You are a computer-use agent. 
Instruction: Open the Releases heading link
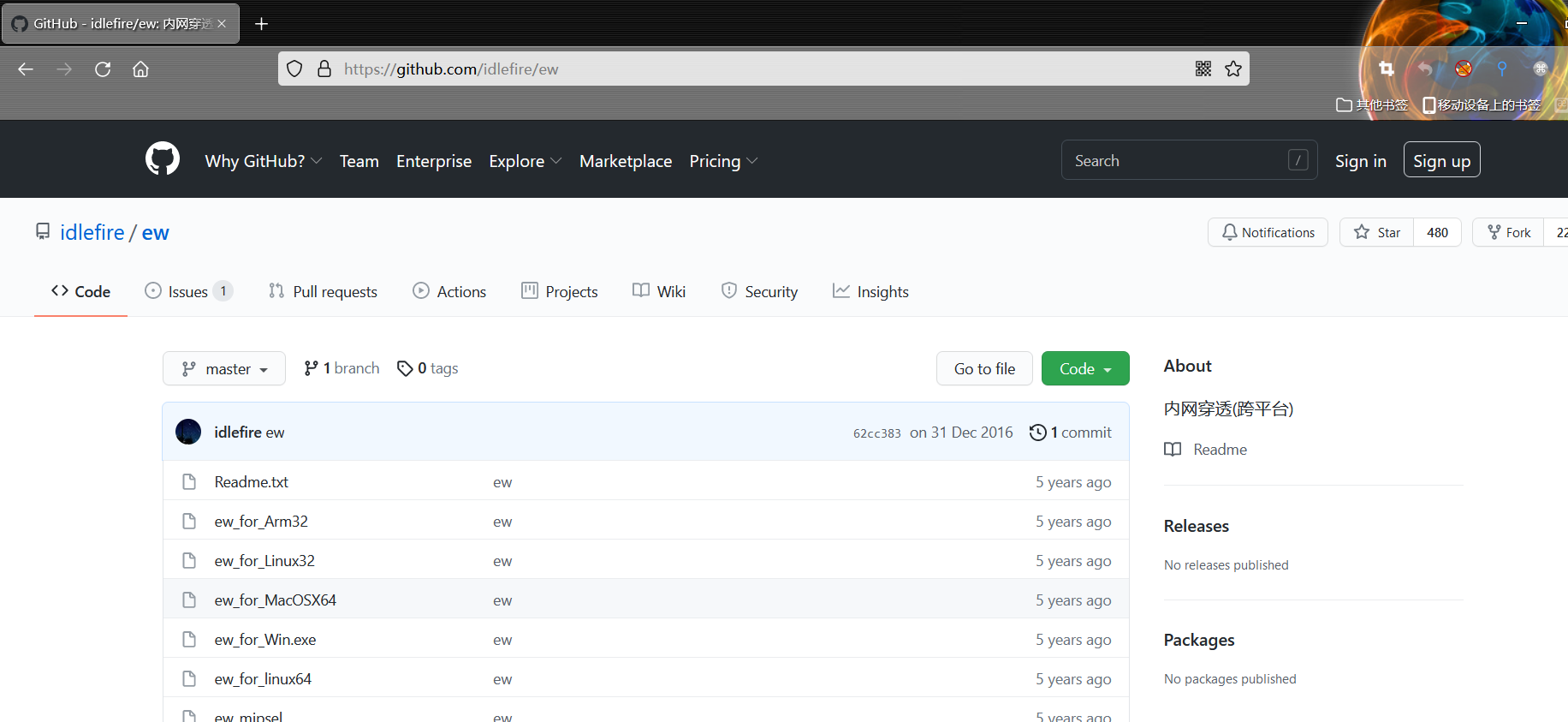[1197, 526]
